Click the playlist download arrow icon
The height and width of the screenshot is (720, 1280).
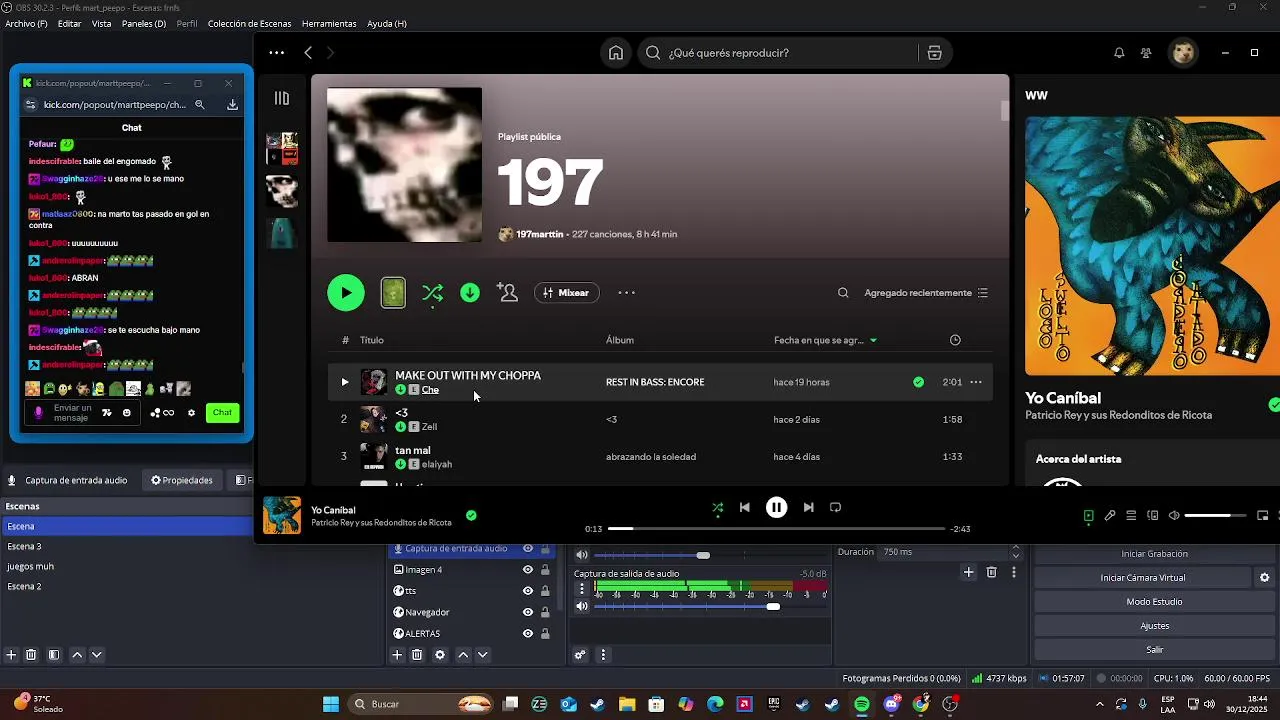click(x=470, y=293)
